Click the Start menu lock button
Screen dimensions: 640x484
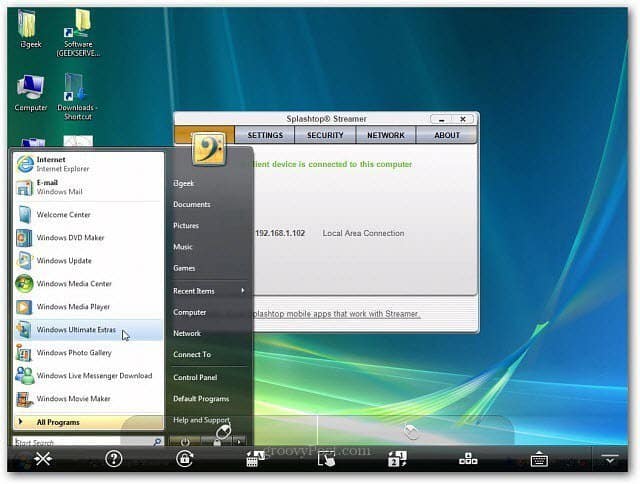tap(217, 442)
